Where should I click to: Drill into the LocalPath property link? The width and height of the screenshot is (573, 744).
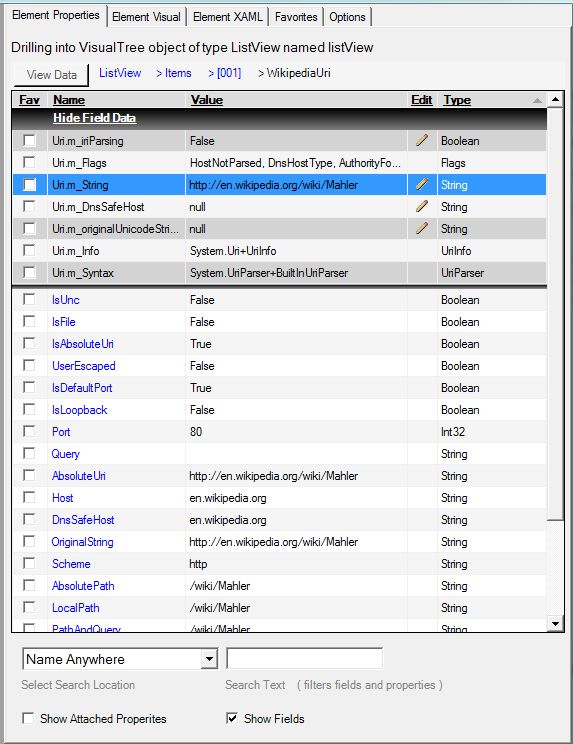coord(75,607)
